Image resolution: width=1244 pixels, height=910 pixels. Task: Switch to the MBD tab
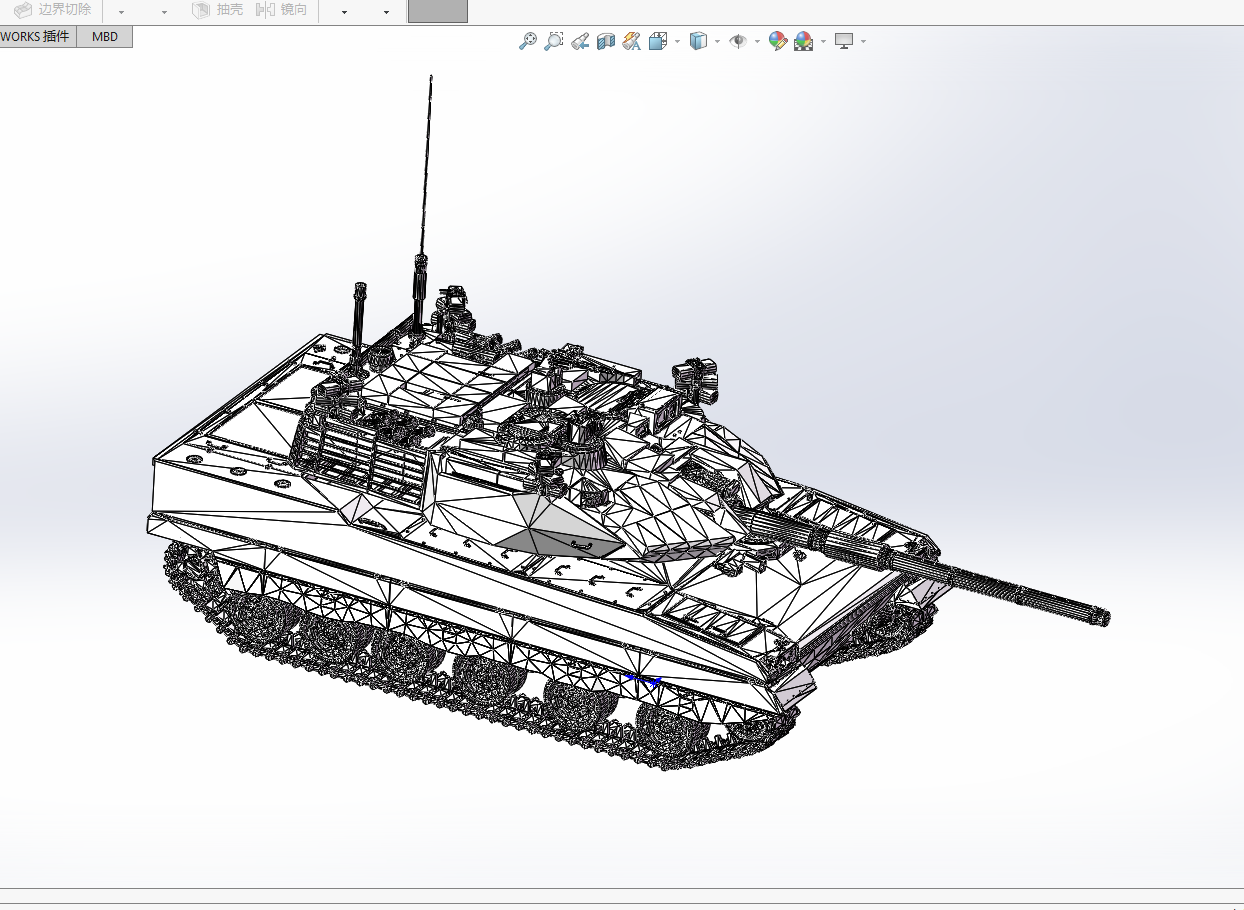tap(105, 37)
